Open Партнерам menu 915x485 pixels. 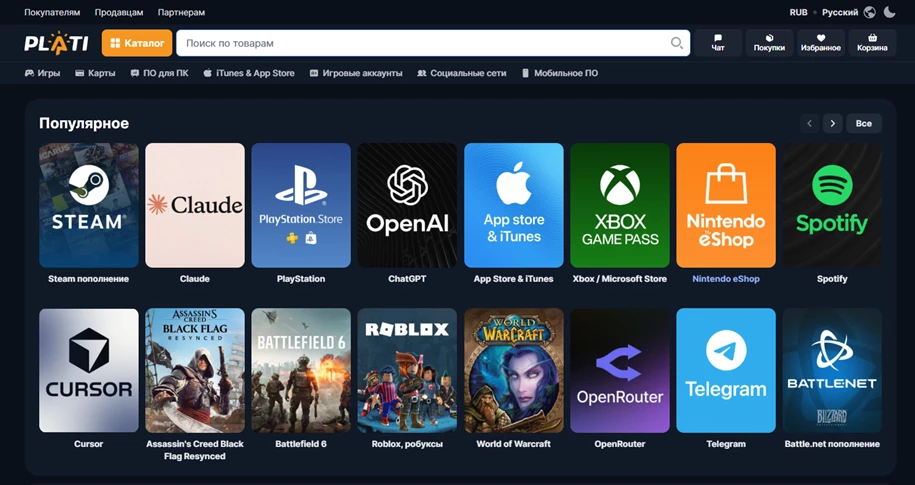point(181,12)
